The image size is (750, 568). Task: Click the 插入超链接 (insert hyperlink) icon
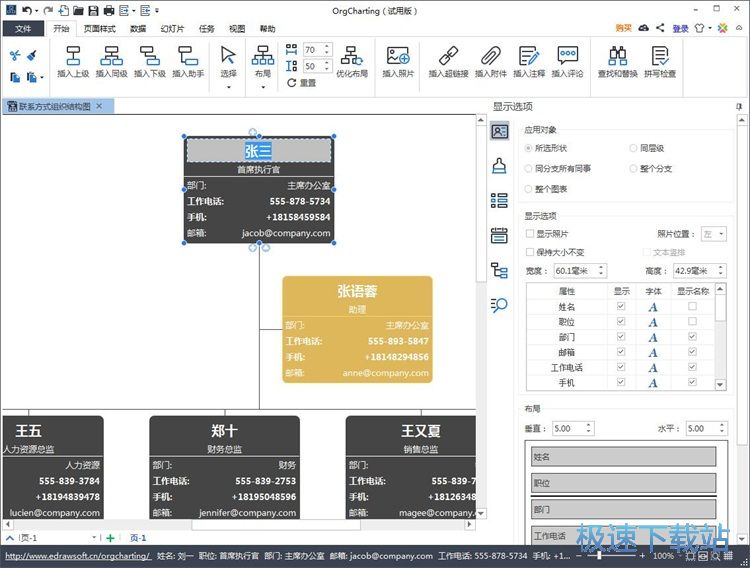(x=448, y=56)
